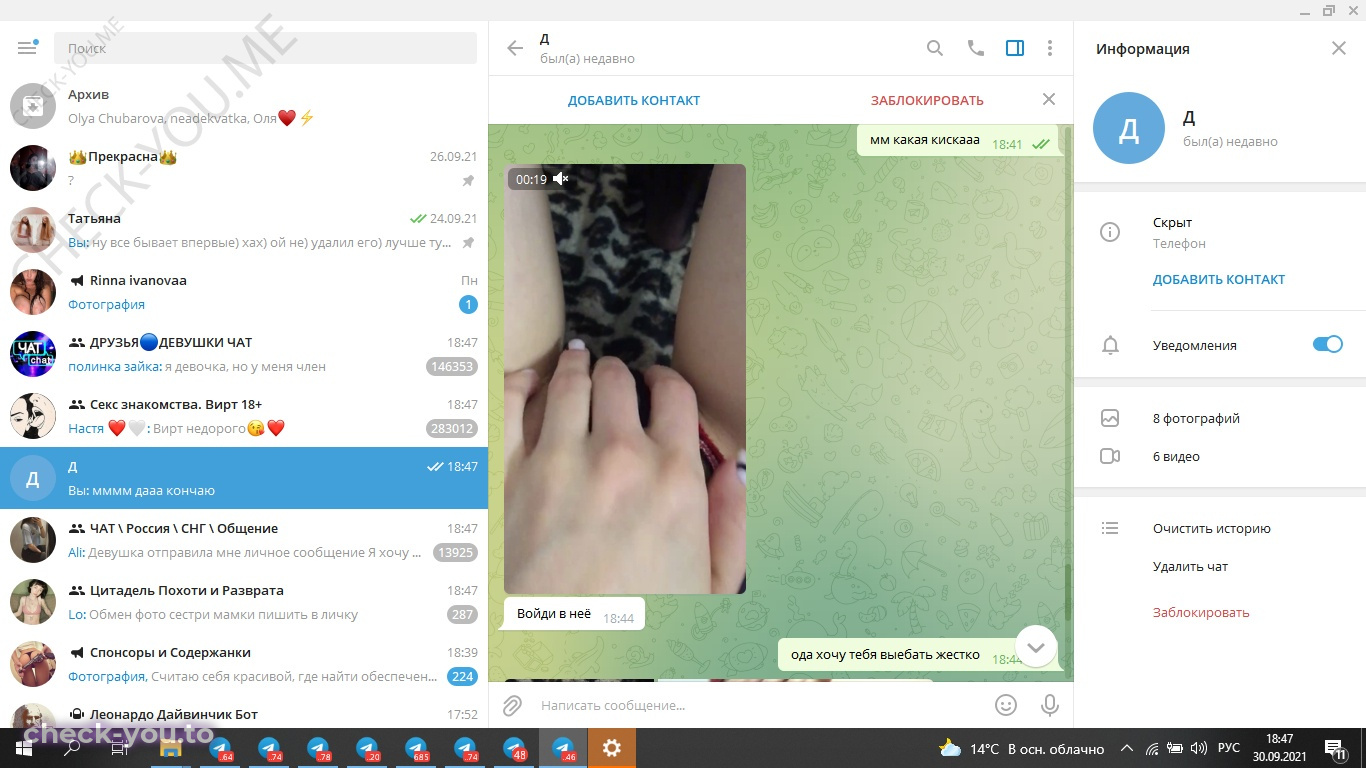Toggle the right info side panel
1366x768 pixels.
pyautogui.click(x=1015, y=48)
